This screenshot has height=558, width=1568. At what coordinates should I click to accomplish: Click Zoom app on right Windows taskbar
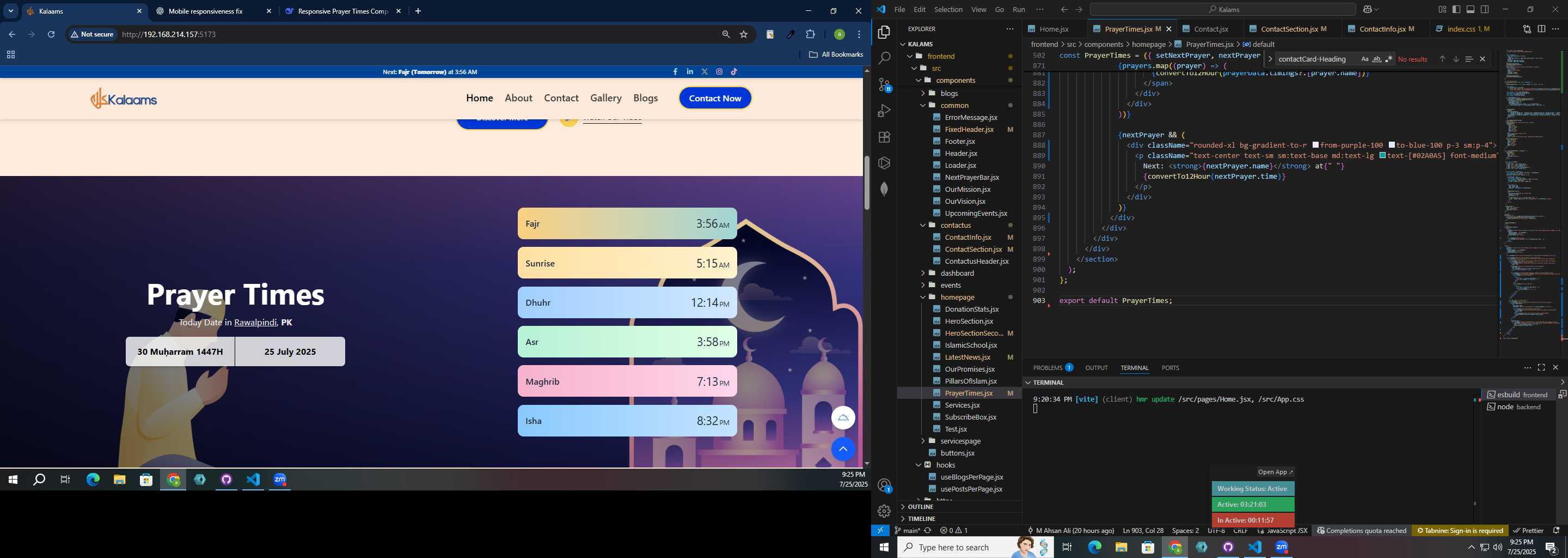tap(1282, 548)
